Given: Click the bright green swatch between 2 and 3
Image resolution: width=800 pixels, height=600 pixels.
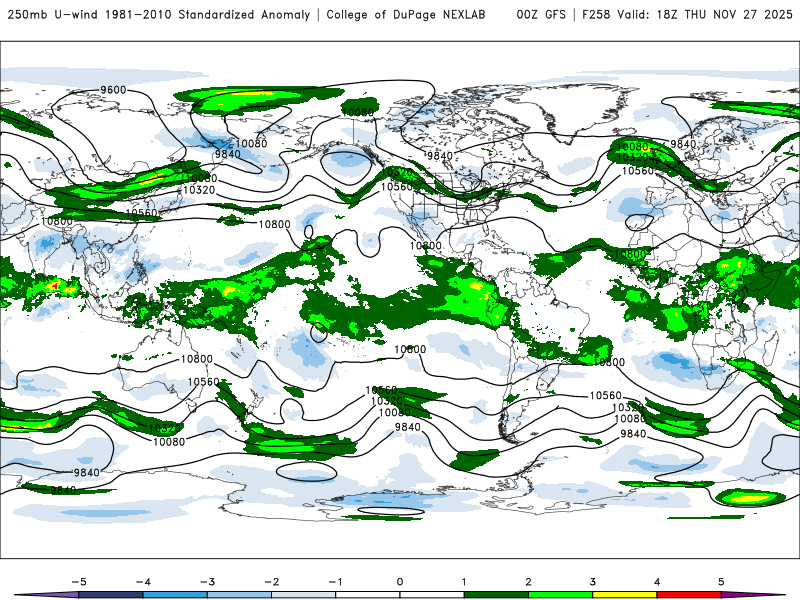Looking at the screenshot, I should [560, 595].
